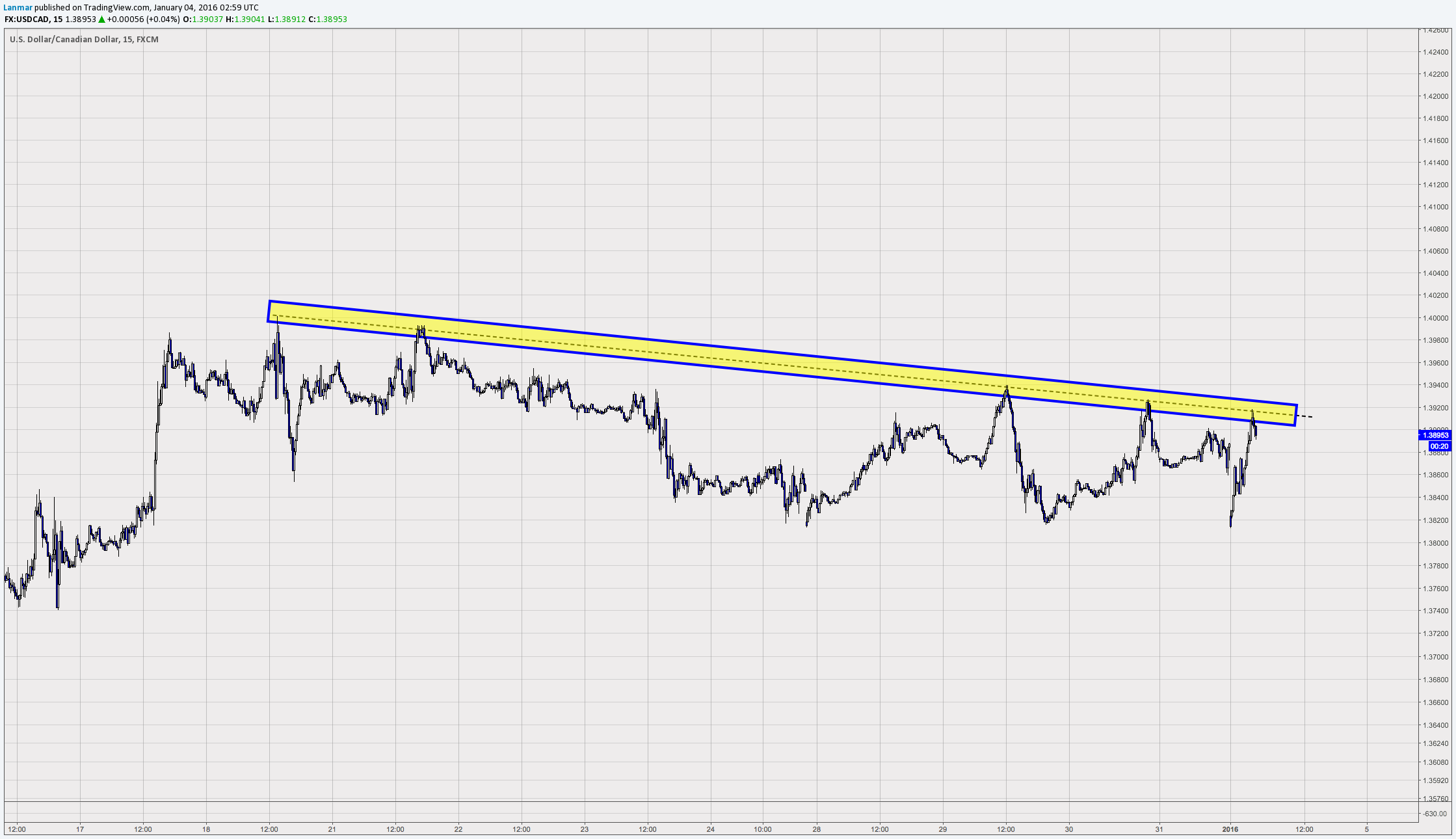Click the 30 date label on time axis
The height and width of the screenshot is (839, 1456).
tap(1069, 829)
